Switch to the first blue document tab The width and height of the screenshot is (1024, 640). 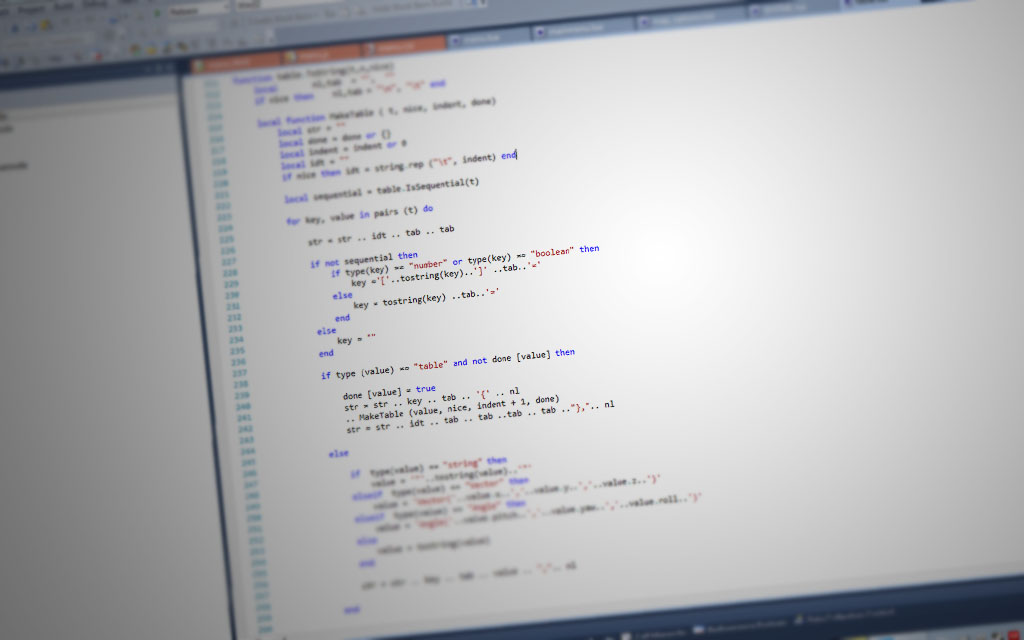pyautogui.click(x=488, y=39)
